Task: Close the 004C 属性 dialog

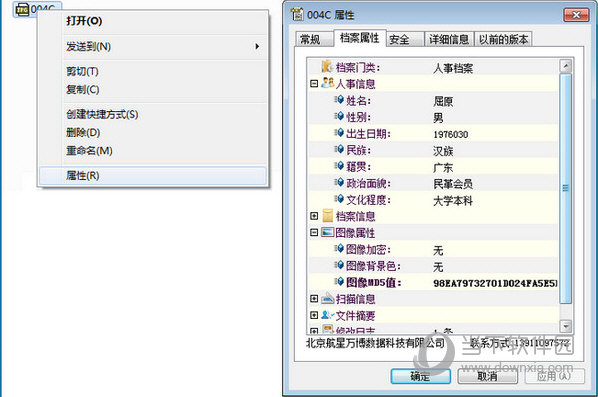Action: pos(576,15)
